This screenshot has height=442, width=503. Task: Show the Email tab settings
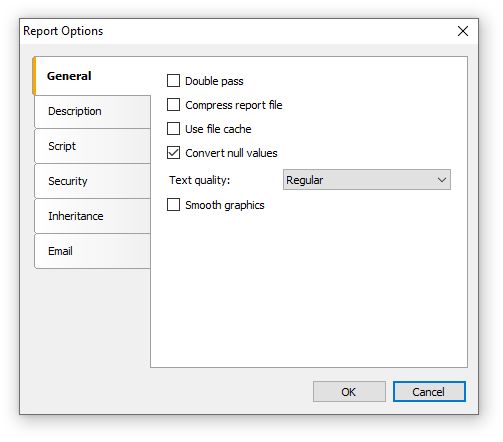coord(92,251)
